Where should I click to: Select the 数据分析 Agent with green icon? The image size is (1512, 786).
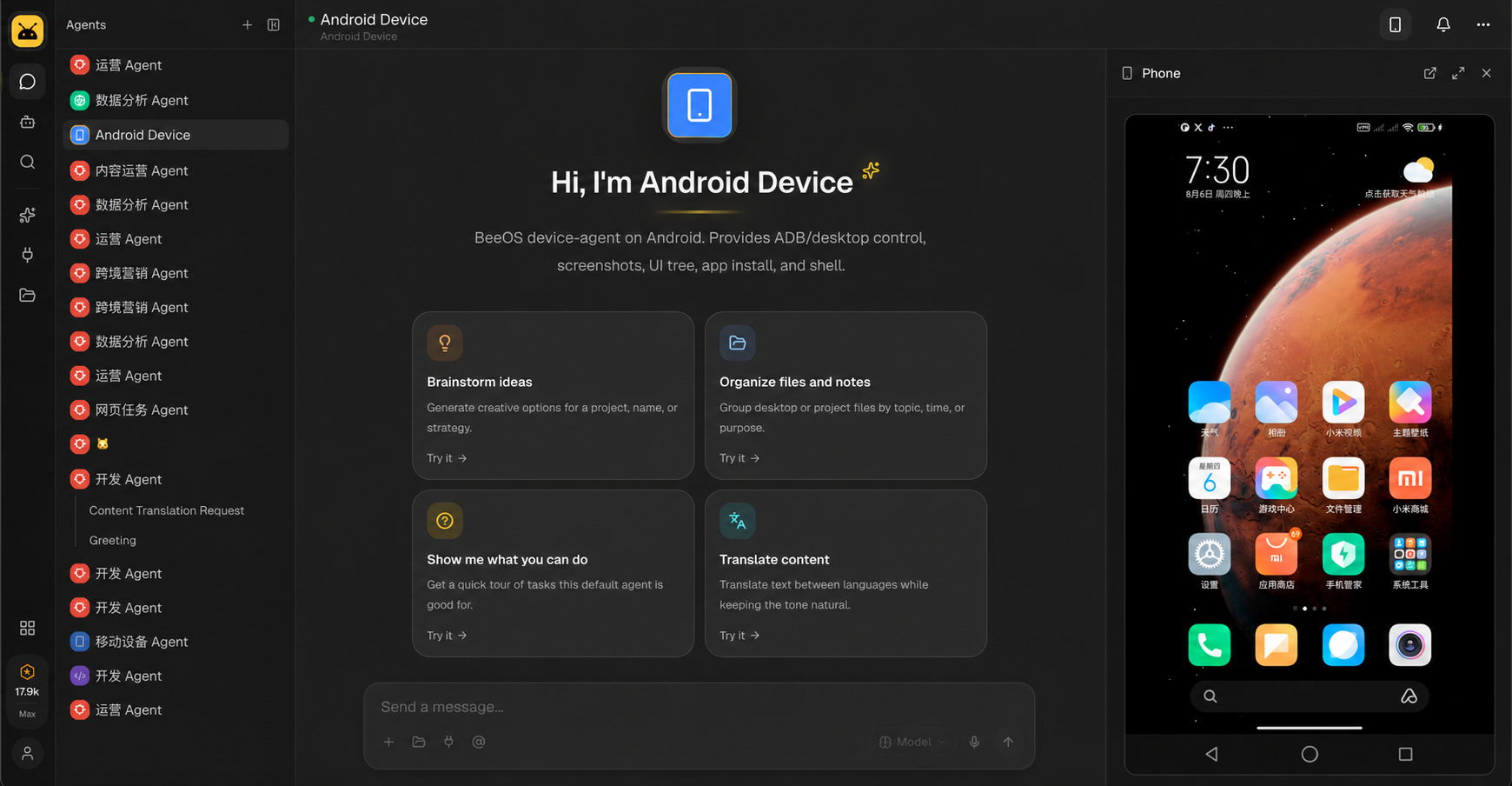click(176, 100)
